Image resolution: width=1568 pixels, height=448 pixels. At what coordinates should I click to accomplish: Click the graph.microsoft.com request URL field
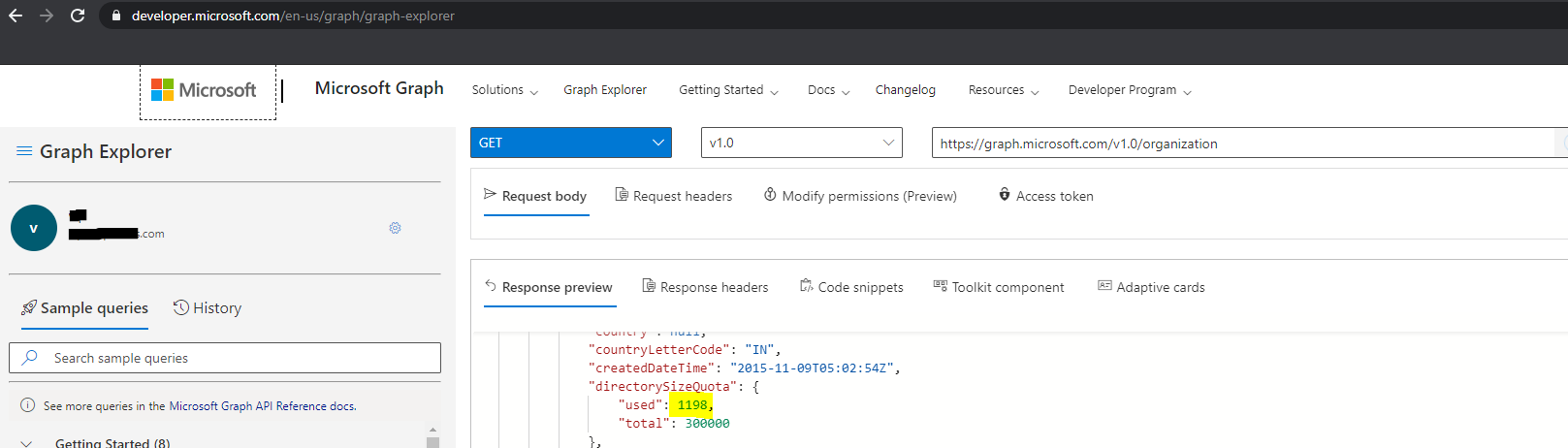(1245, 144)
